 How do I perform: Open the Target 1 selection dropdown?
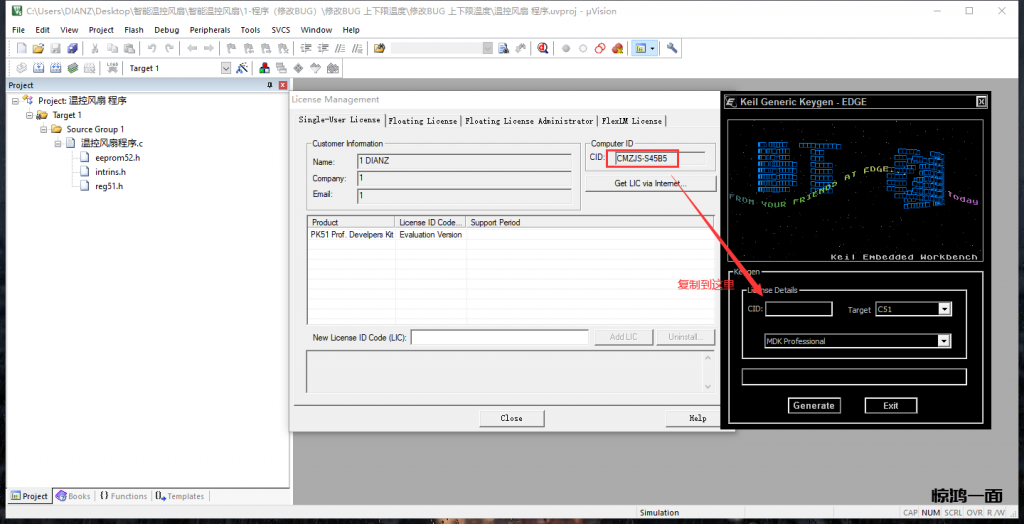[225, 68]
